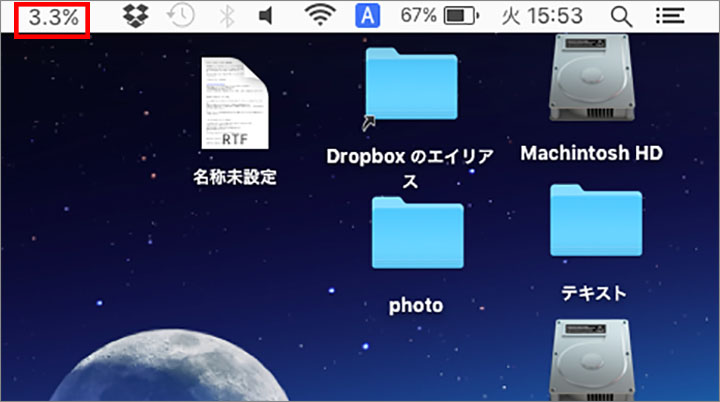The height and width of the screenshot is (402, 720).
Task: Open the Wi-Fi menu bar icon
Action: [x=320, y=16]
